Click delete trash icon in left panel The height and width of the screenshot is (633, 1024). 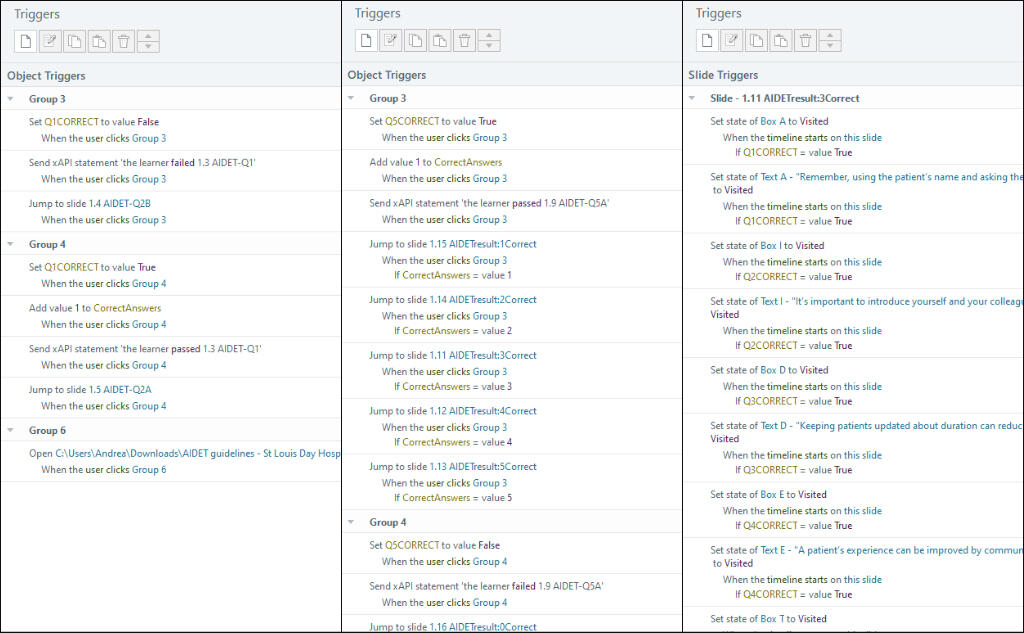[x=123, y=41]
